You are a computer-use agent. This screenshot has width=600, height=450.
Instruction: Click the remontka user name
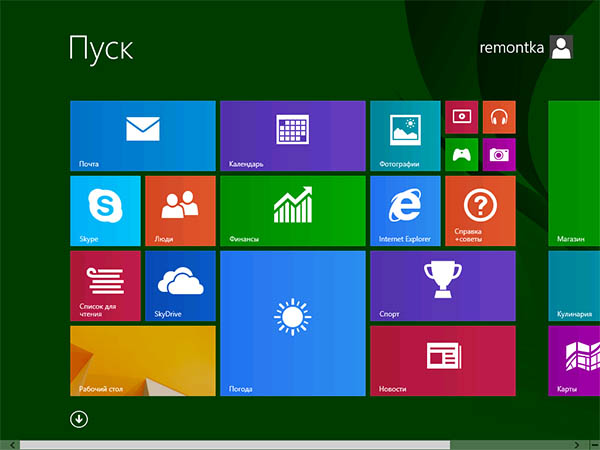coord(512,47)
